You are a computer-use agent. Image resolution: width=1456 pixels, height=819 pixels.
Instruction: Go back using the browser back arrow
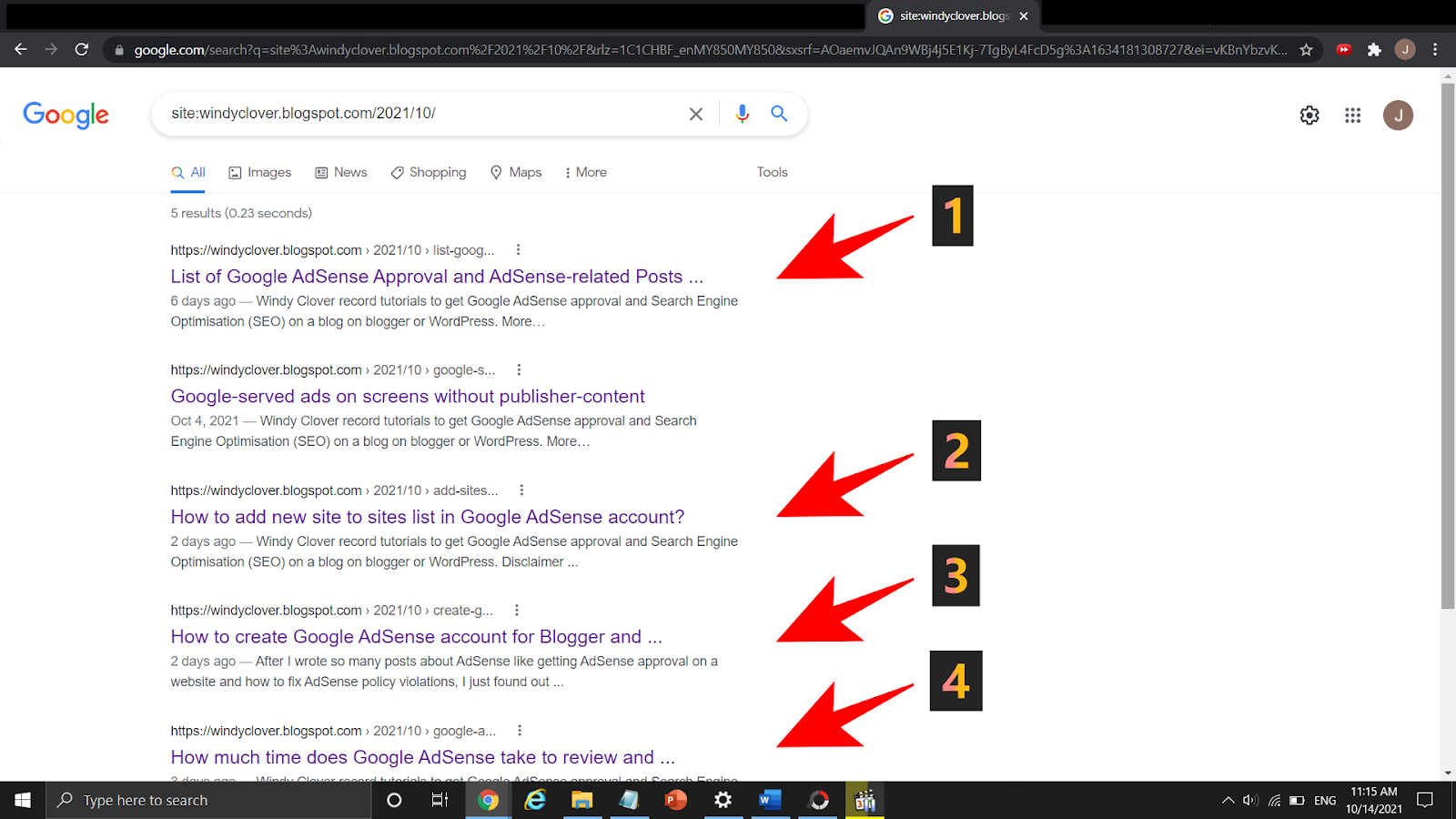coord(21,49)
